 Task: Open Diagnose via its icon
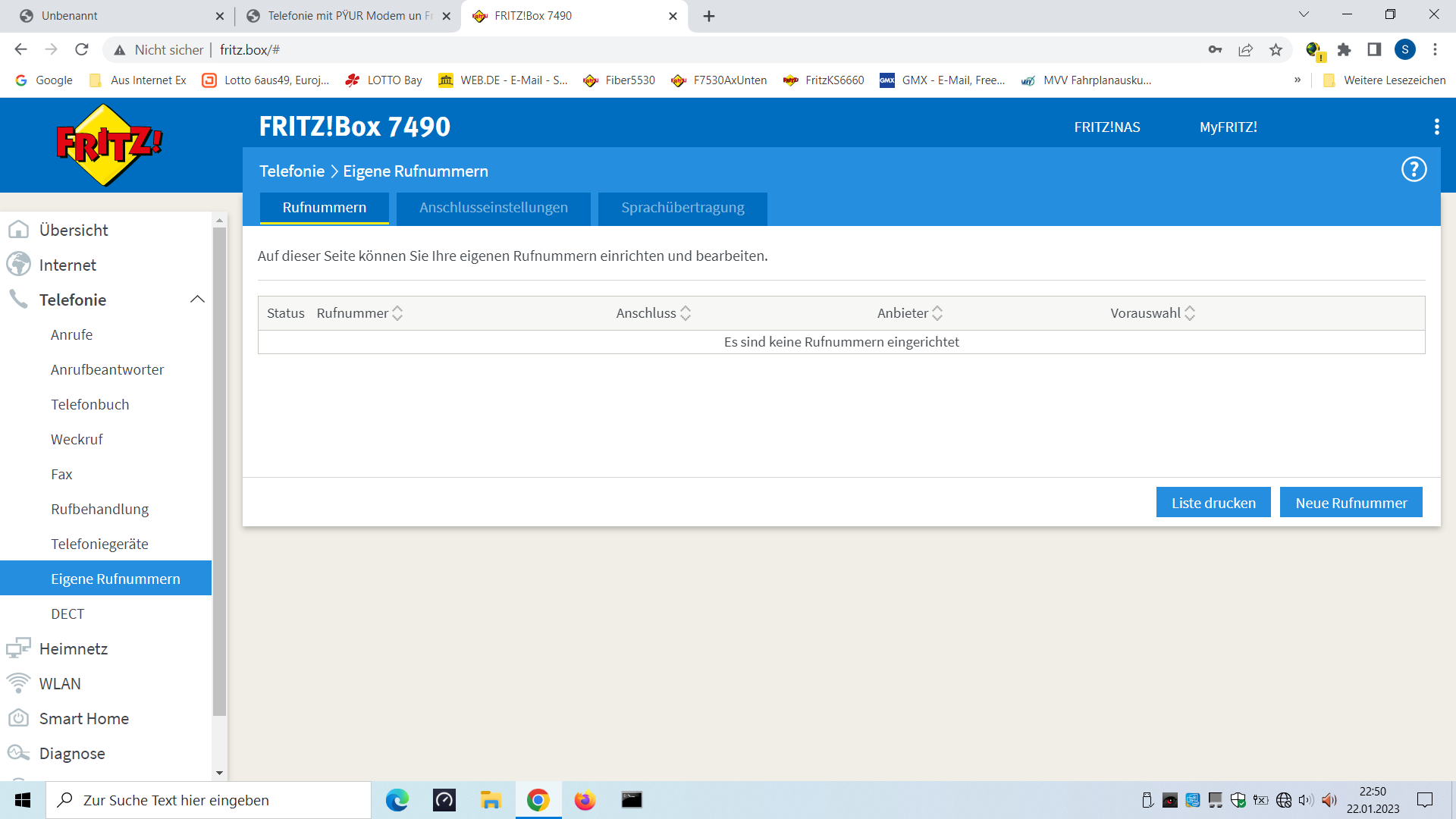click(18, 753)
